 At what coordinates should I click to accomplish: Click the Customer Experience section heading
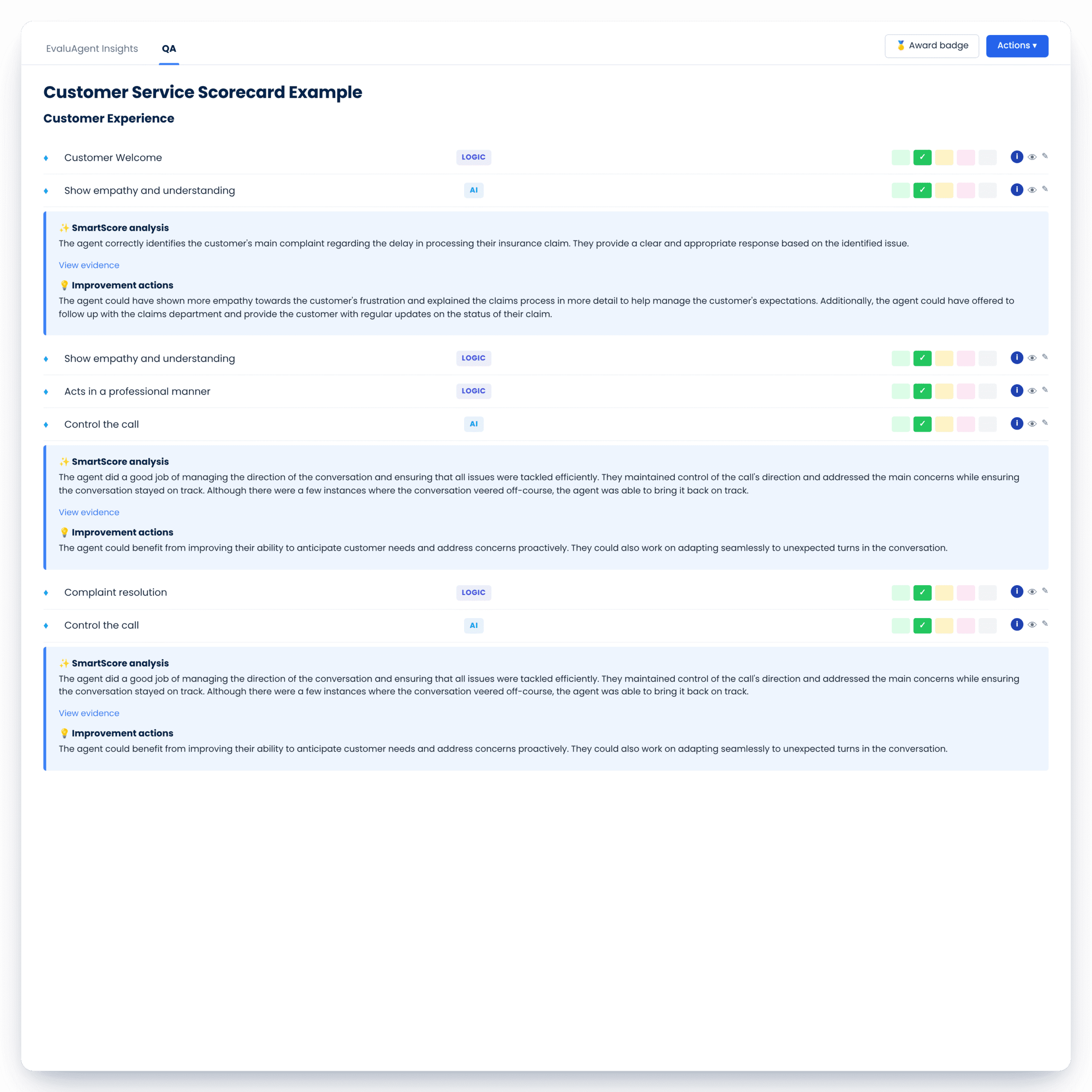click(x=108, y=118)
